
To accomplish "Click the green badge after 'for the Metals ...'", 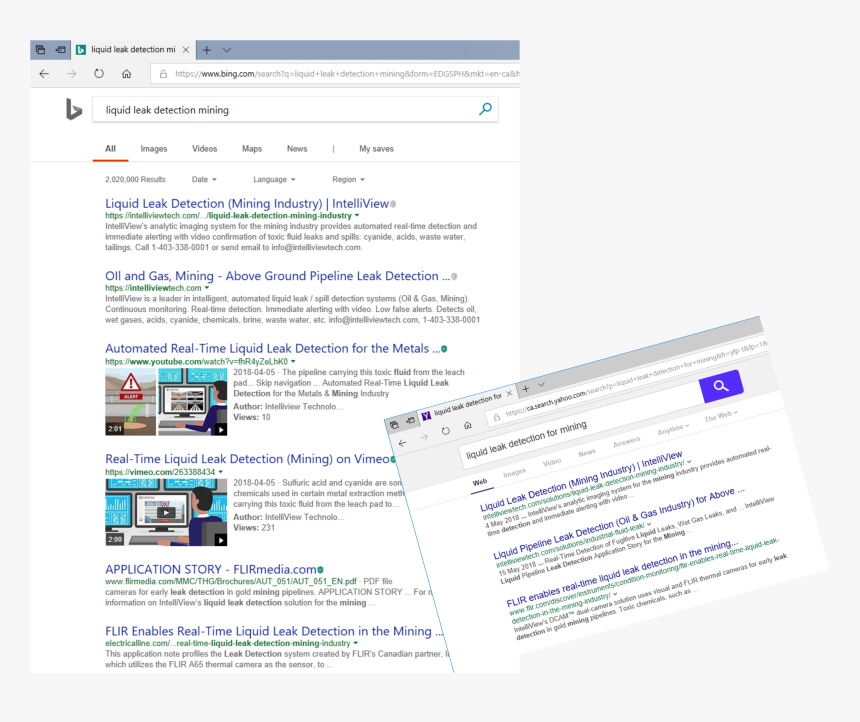I will (444, 349).
